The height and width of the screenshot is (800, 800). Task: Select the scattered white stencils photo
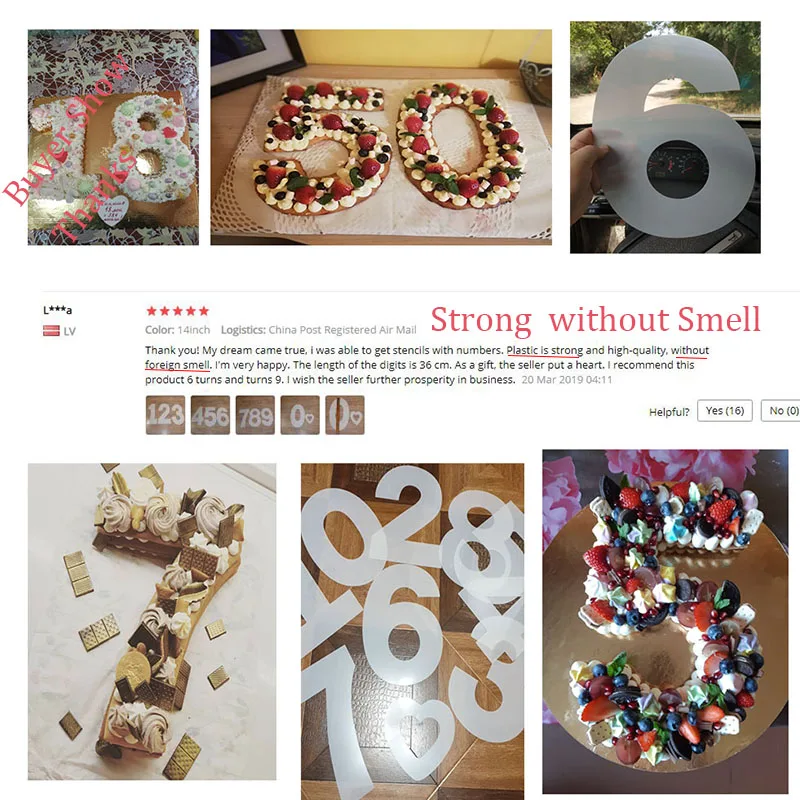pos(412,632)
